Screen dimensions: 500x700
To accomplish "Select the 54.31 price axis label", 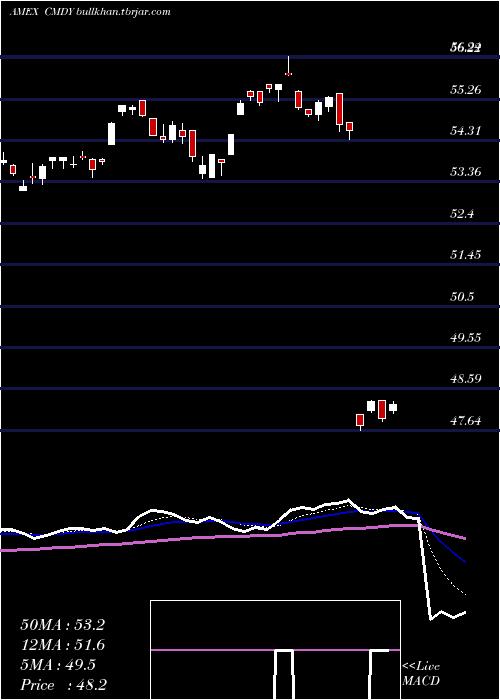I will tap(465, 131).
